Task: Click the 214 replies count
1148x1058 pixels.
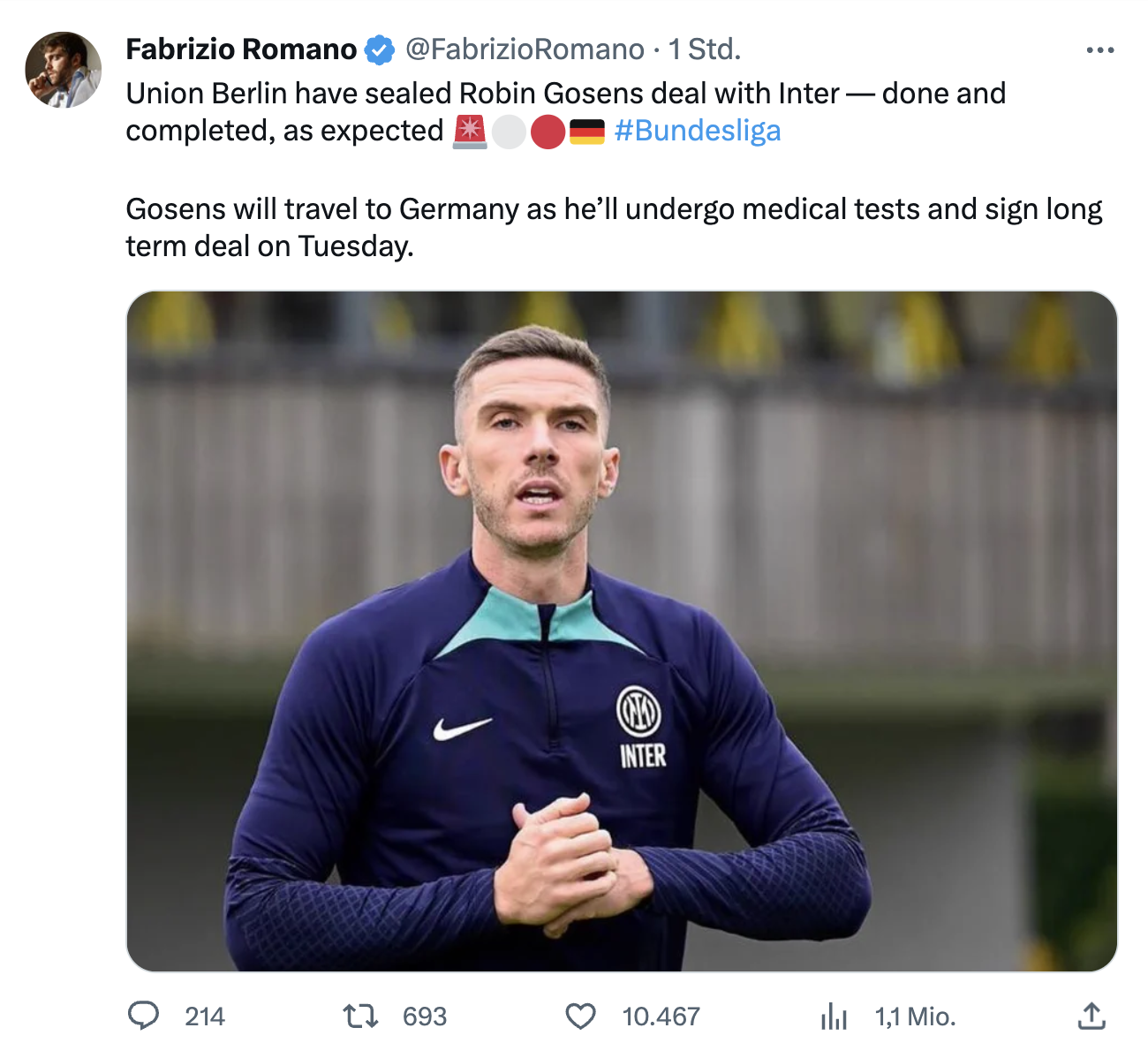Action: coord(205,1017)
